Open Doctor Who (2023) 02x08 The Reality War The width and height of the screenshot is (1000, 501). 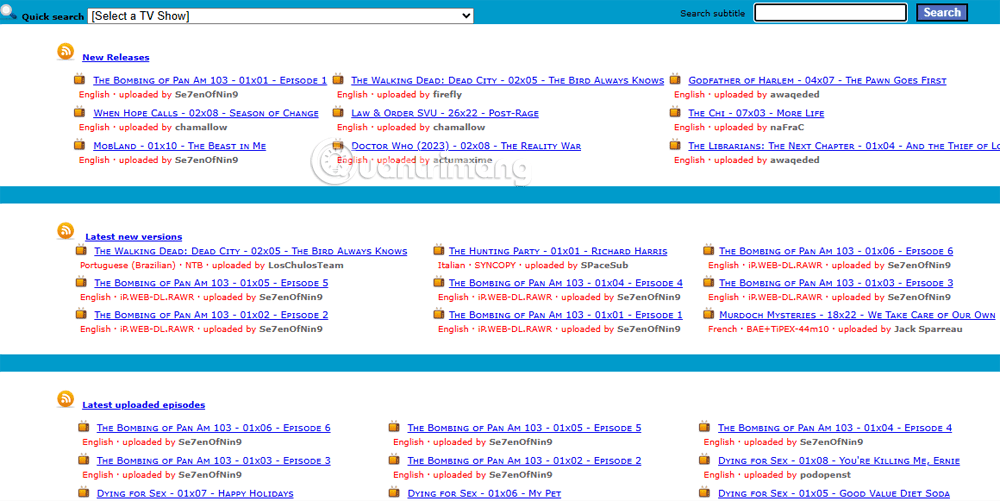point(466,146)
